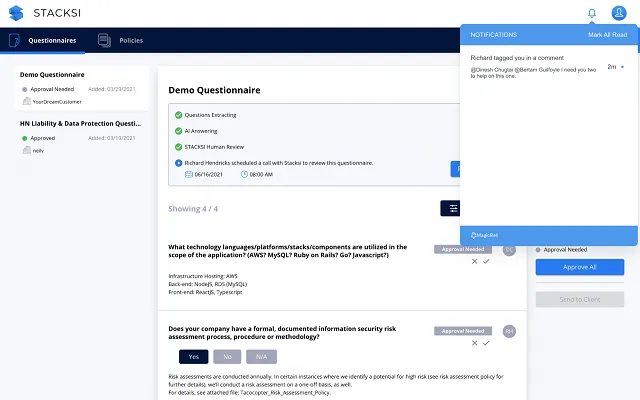
Task: Click the clock icon by 08:00 AM
Action: (244, 174)
